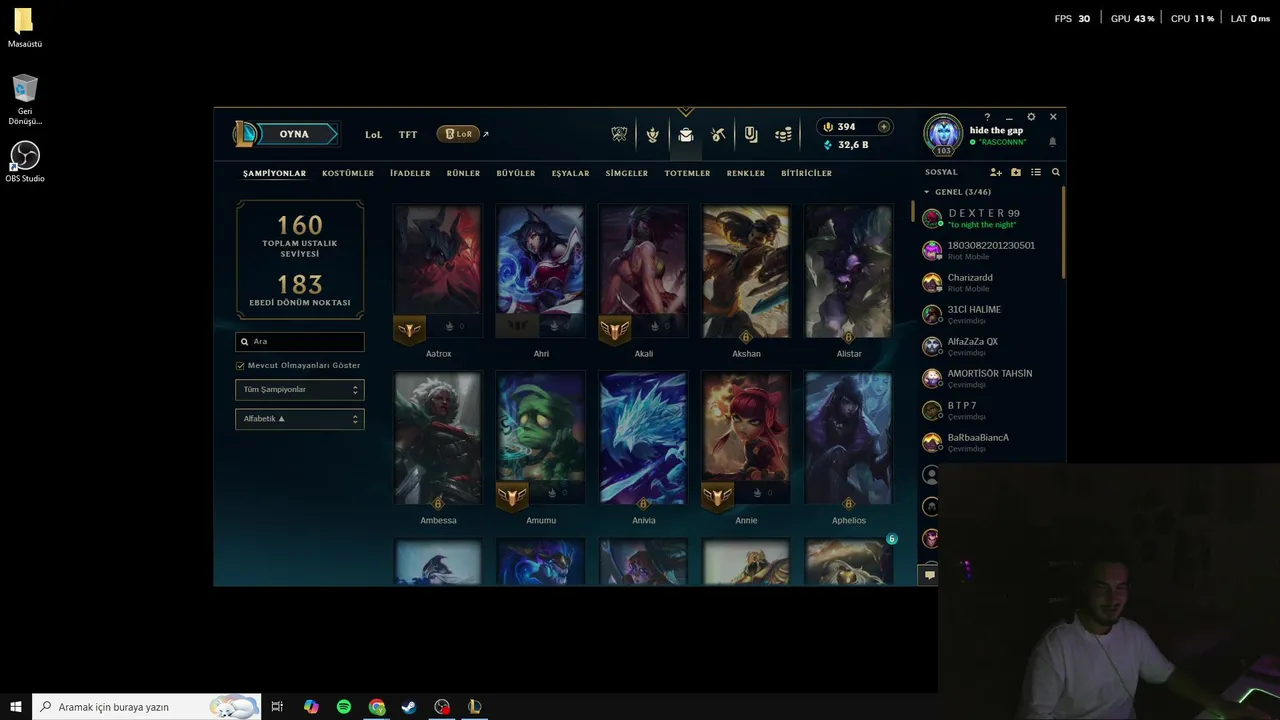Switch to the RENKLER tab

[x=746, y=173]
